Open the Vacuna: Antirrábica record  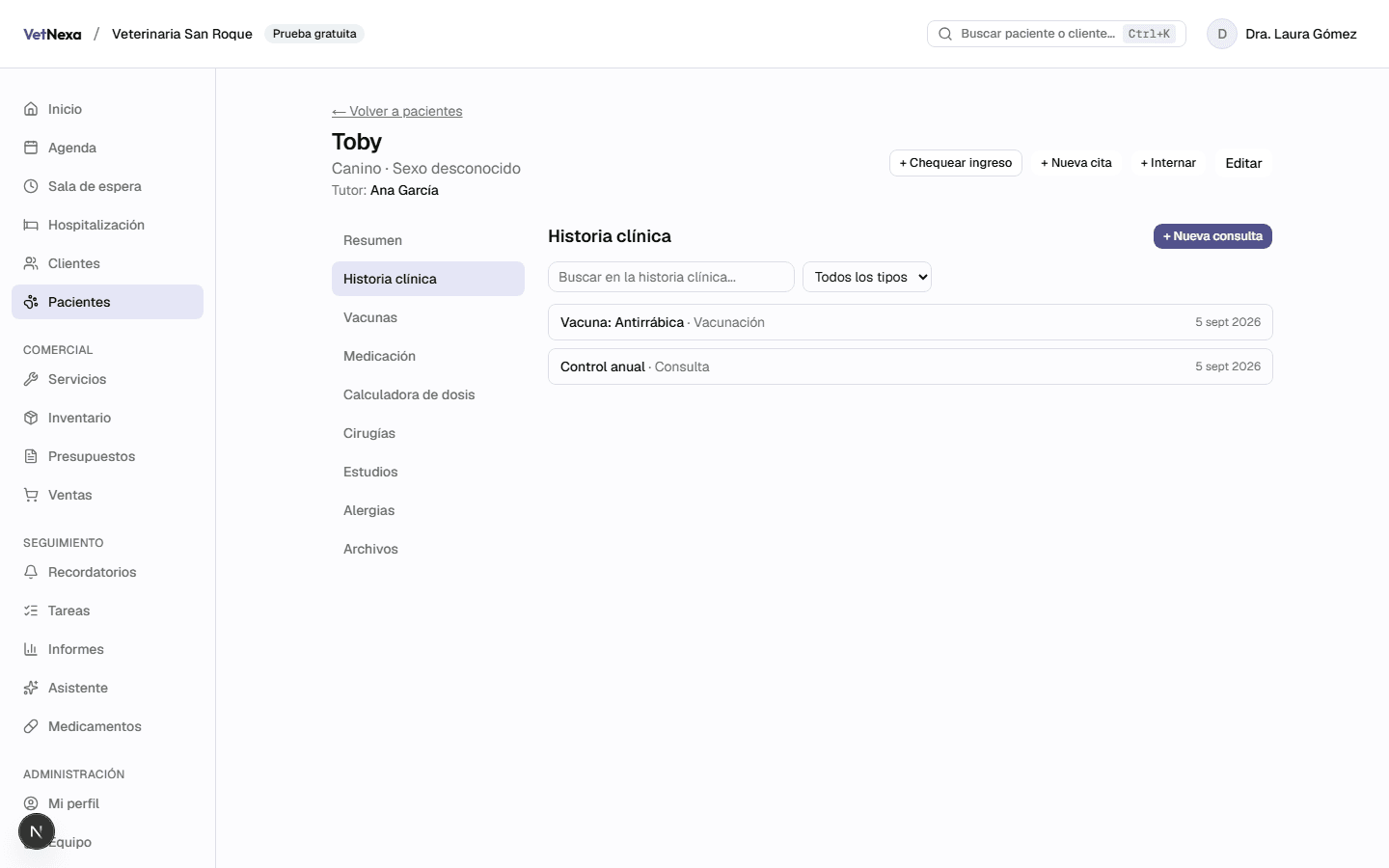[x=911, y=322]
